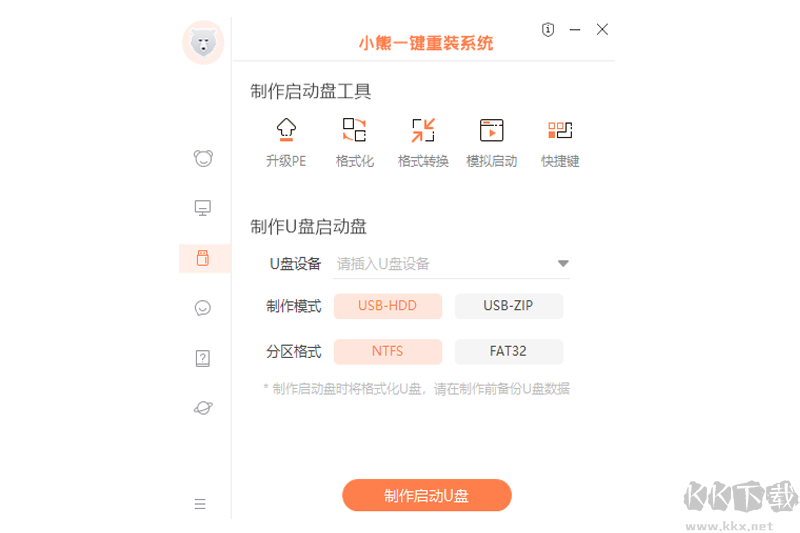Open the 快捷键 shortcut keys tool
The width and height of the screenshot is (800, 533).
coord(559,131)
